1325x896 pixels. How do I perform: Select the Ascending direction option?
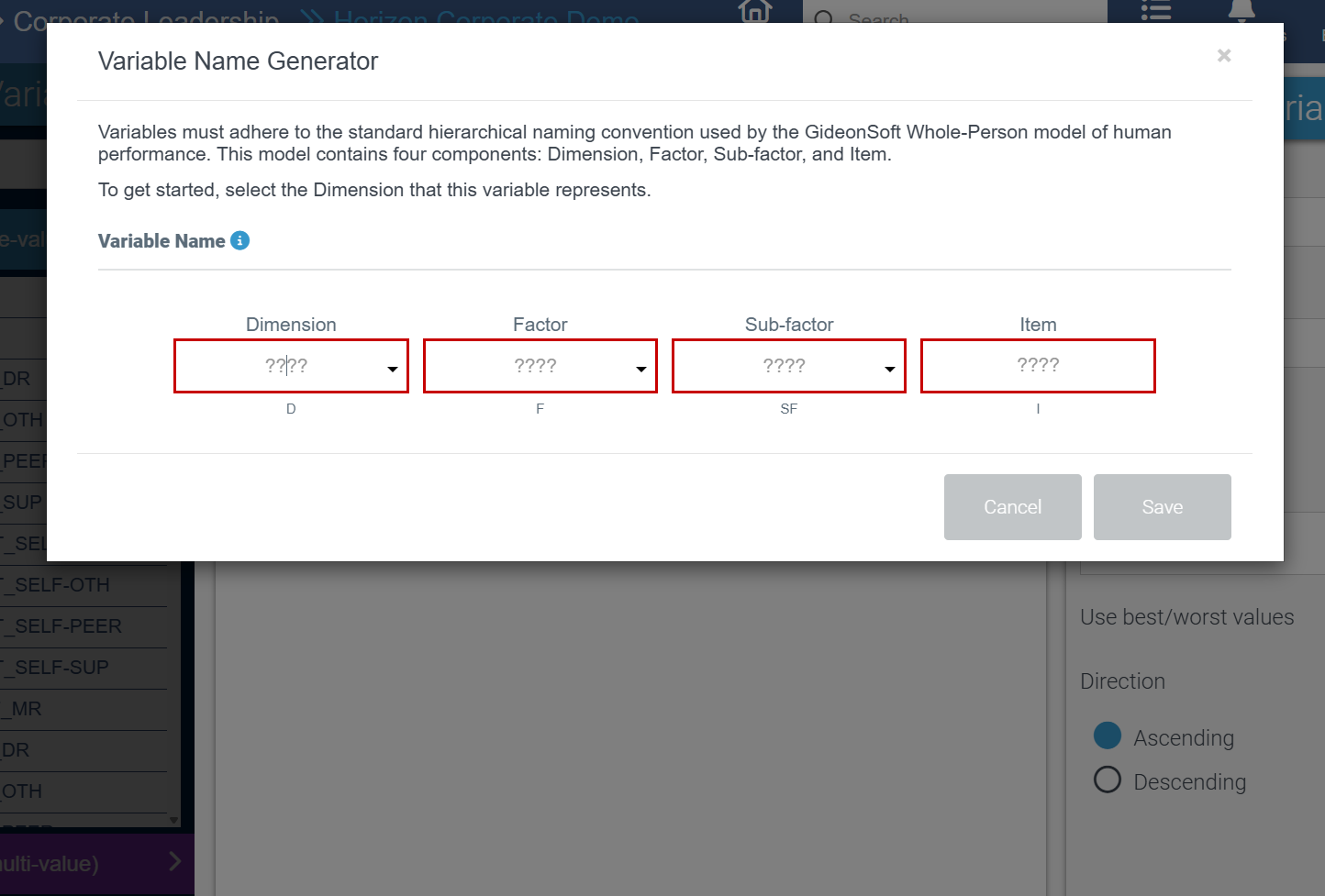tap(1108, 736)
